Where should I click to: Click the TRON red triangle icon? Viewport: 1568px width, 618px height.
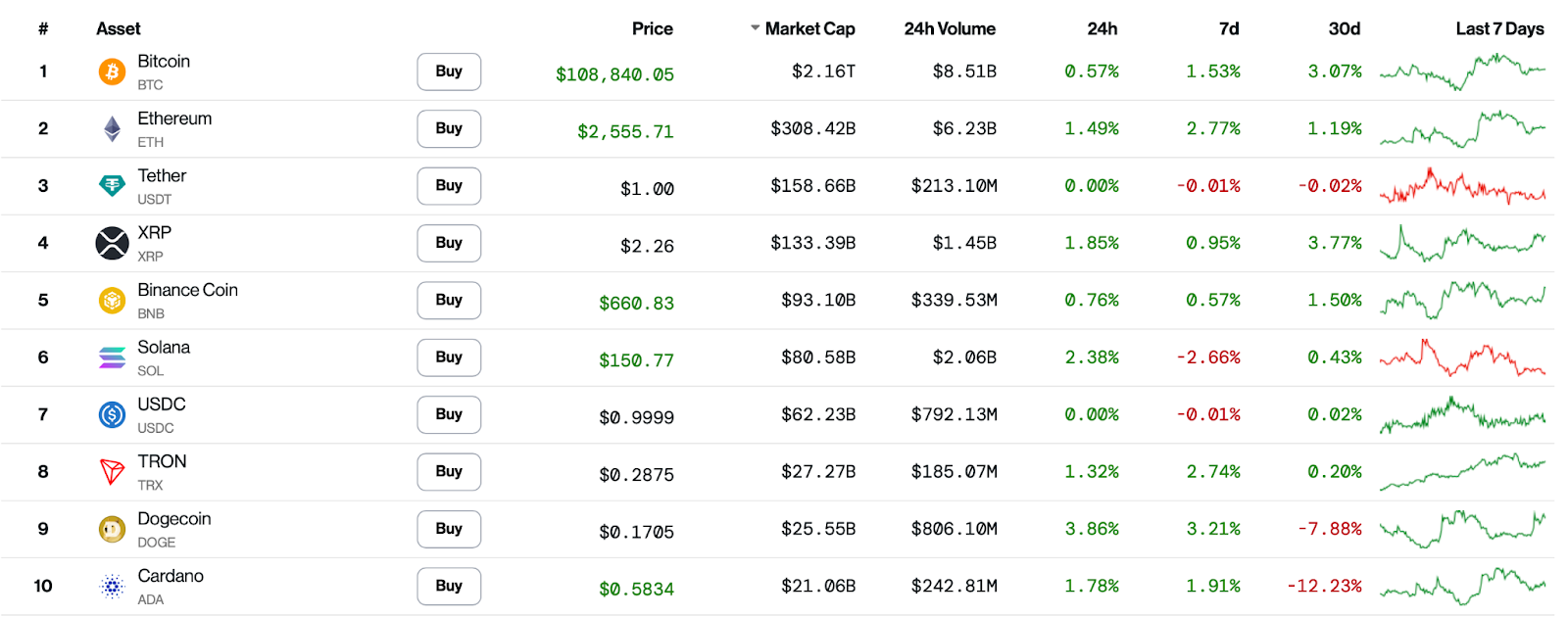tap(112, 472)
